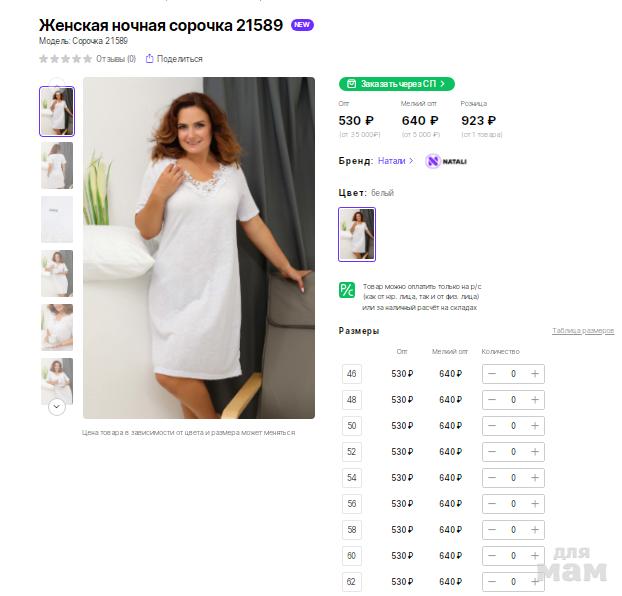Screen dimensions: 622x596
Task: Choose the white color swatch
Action: pos(357,234)
